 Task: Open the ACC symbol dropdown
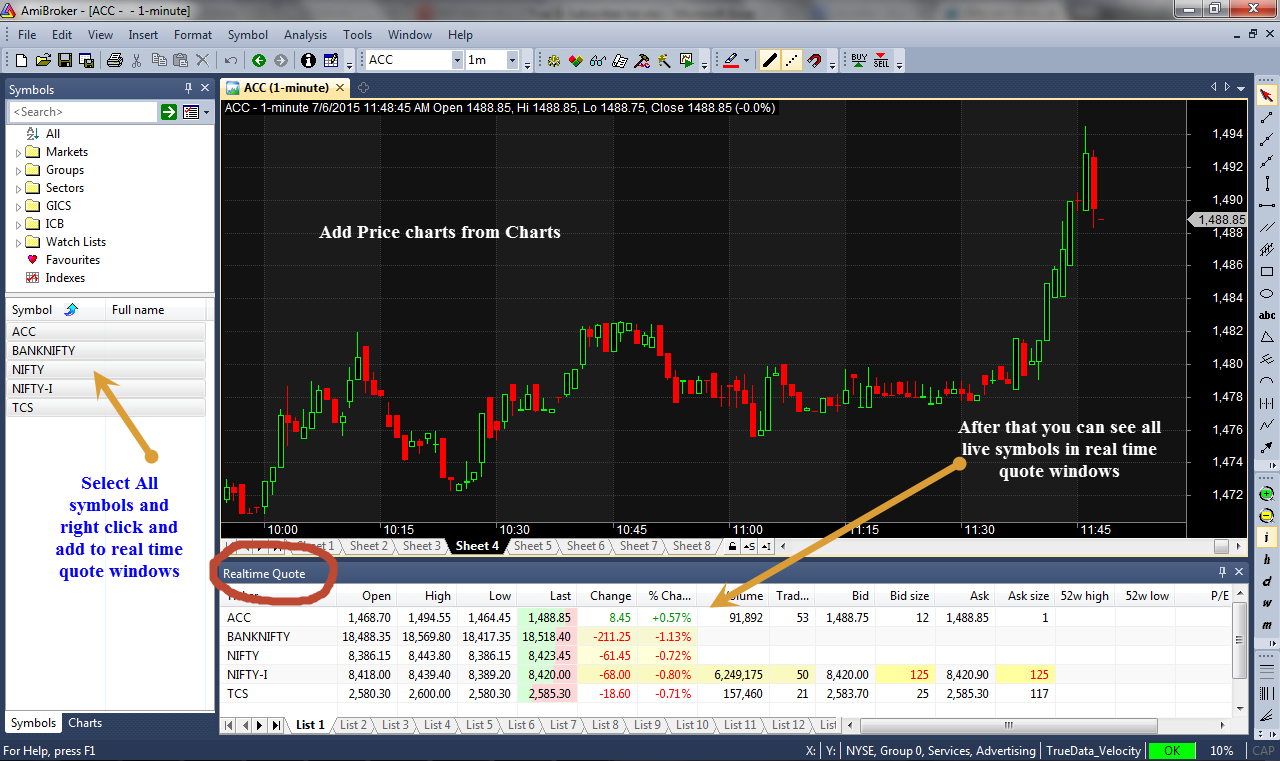(x=456, y=60)
